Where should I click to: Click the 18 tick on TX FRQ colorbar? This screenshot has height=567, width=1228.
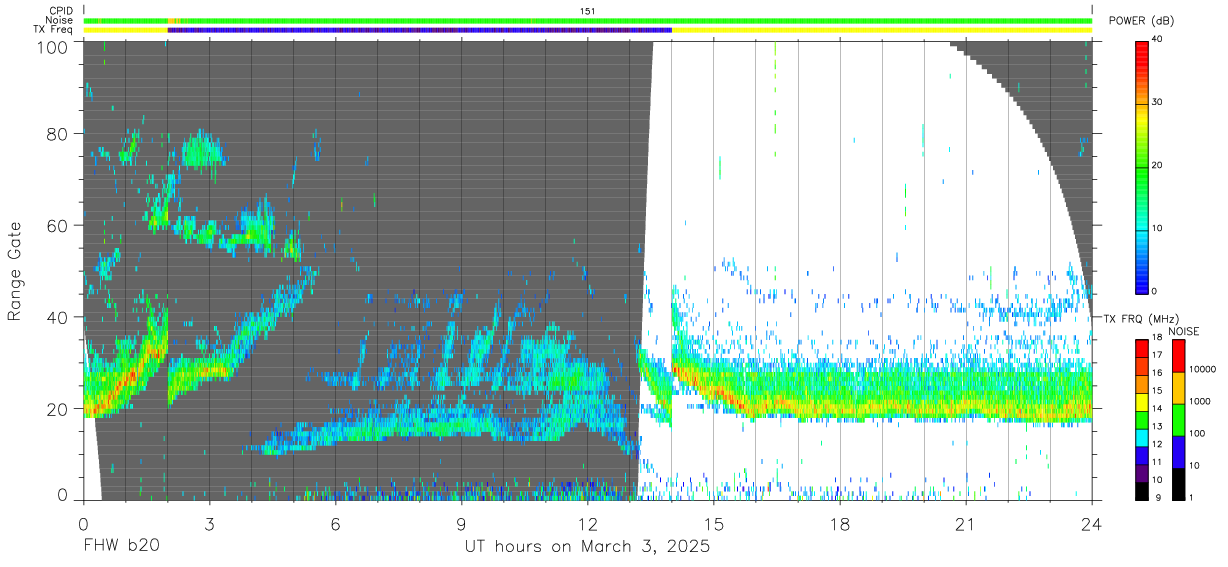point(1157,340)
